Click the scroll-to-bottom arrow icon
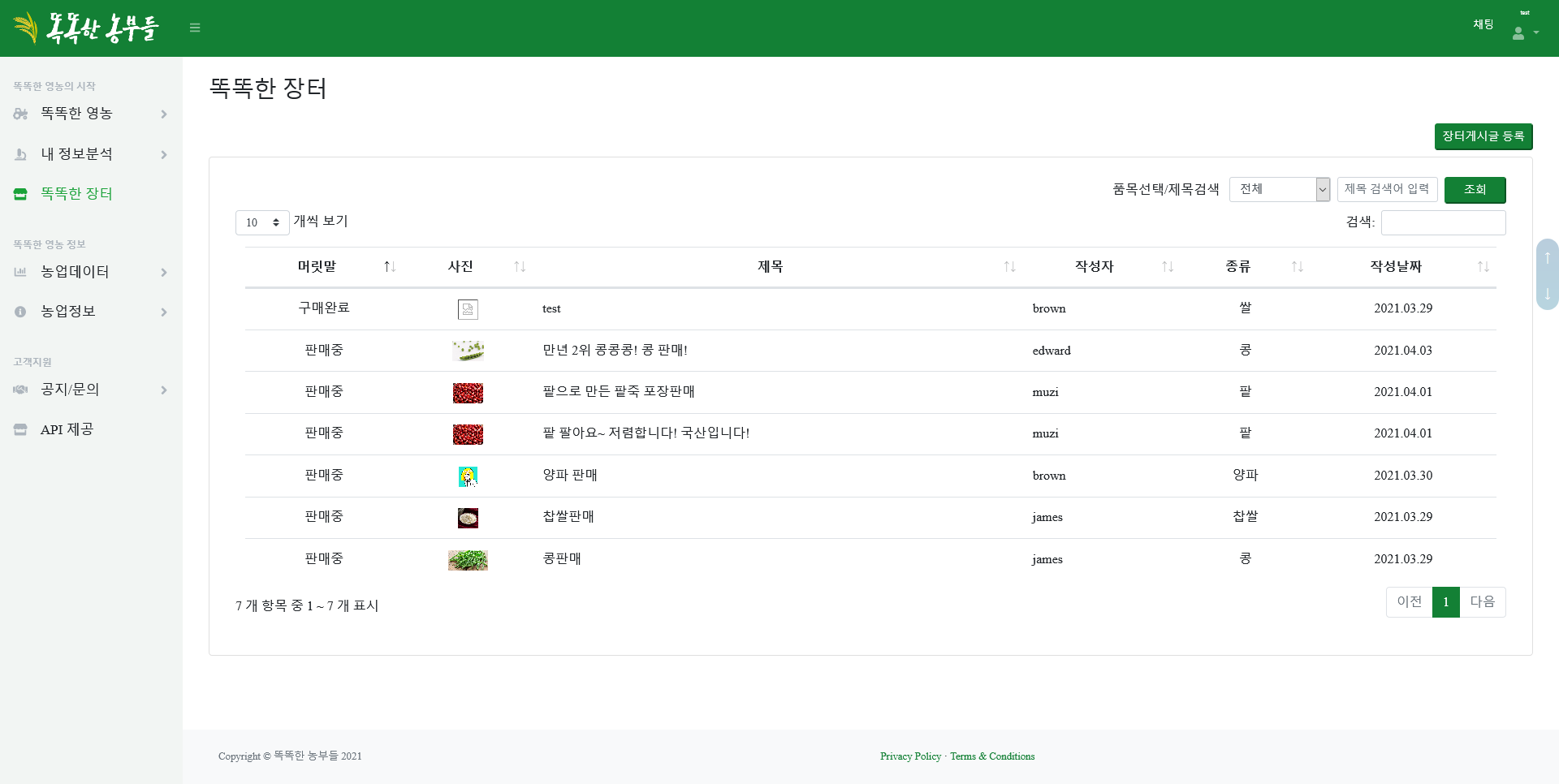 point(1548,293)
